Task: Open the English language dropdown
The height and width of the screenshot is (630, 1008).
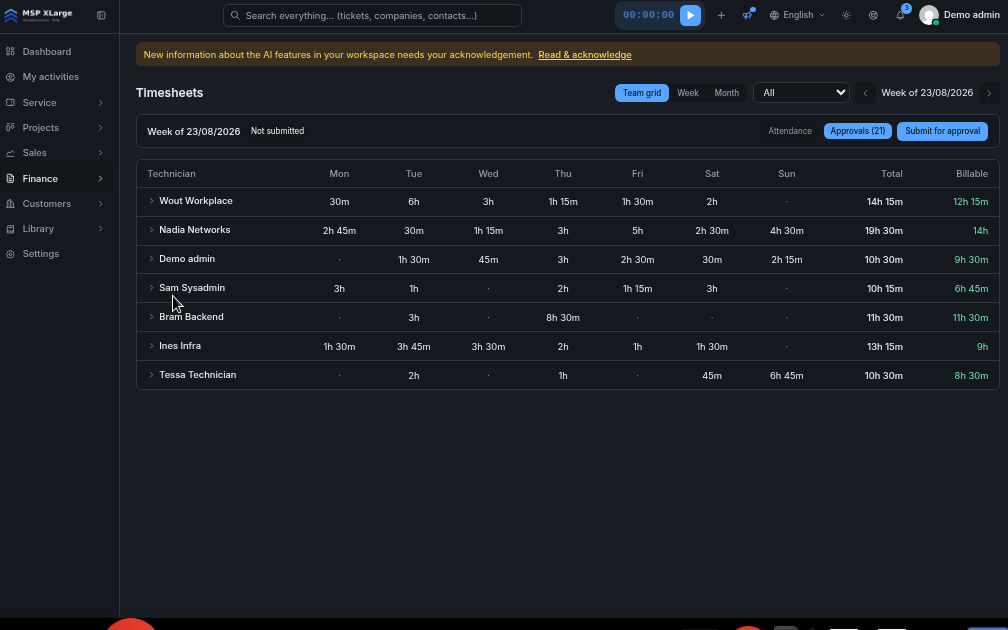Action: (x=797, y=15)
